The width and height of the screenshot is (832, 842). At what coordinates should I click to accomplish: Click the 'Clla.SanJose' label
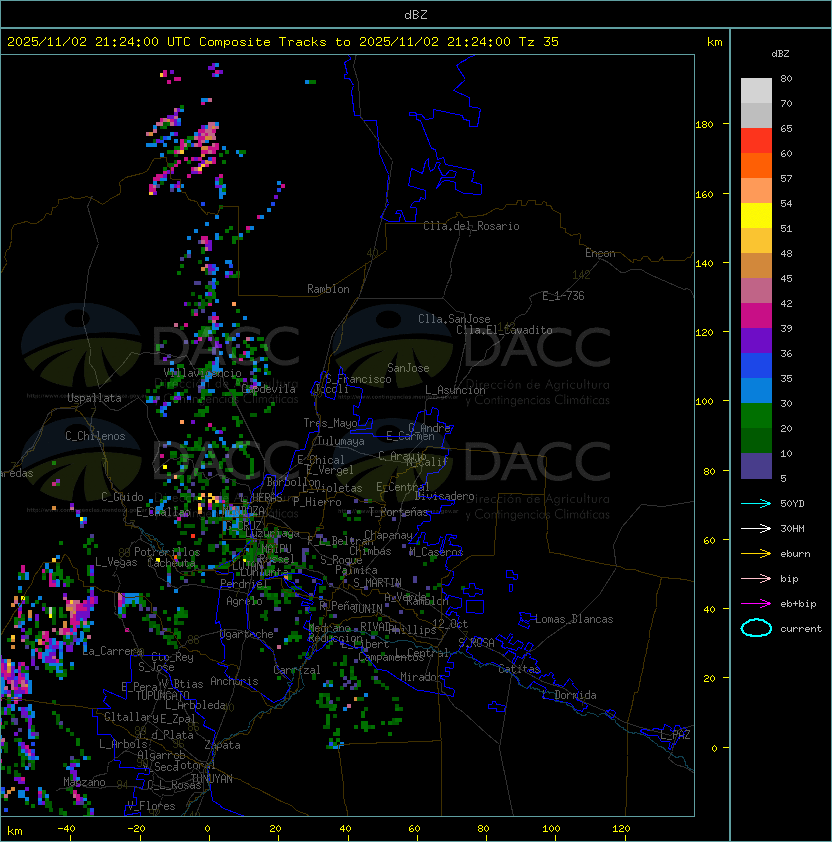click(x=454, y=319)
